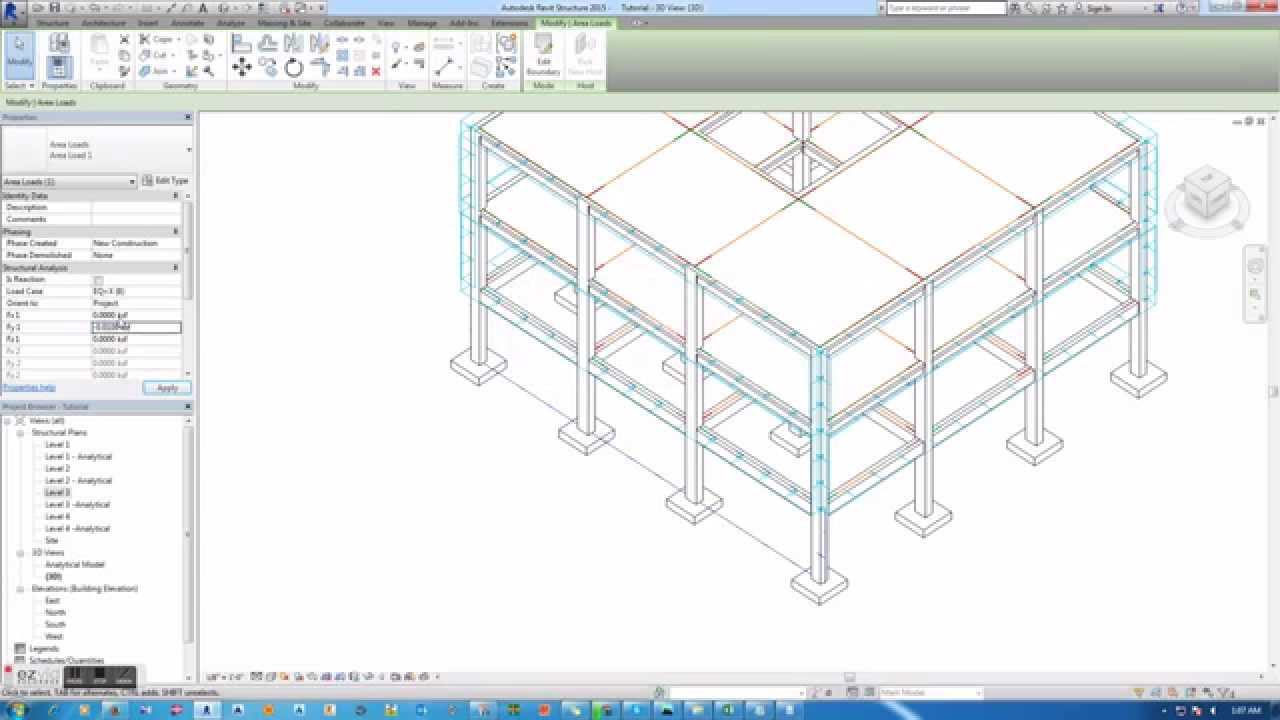The height and width of the screenshot is (720, 1280).
Task: Select the Rotate tool
Action: coord(293,68)
